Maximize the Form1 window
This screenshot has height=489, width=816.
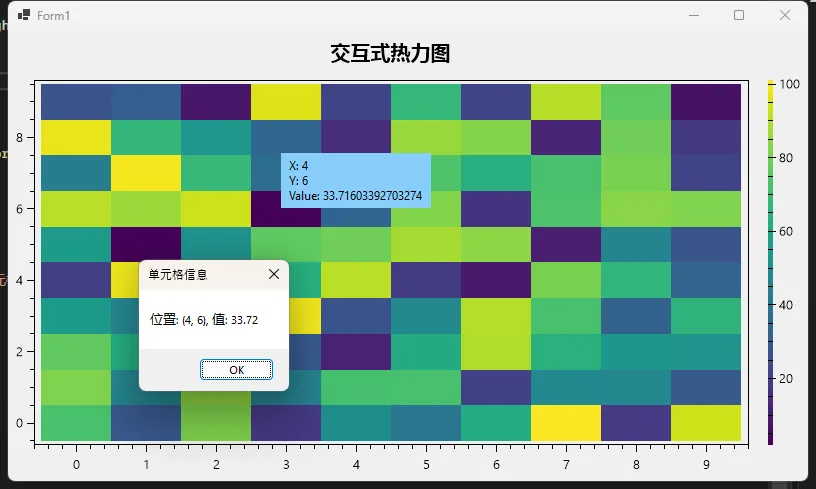pos(739,16)
